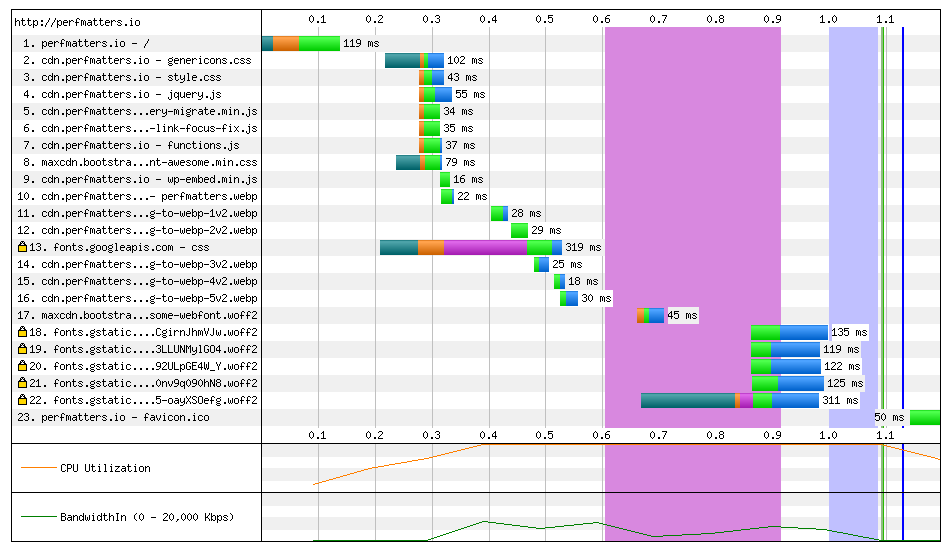Click the 319 ms bar for fonts.googleapis.com

[471, 247]
